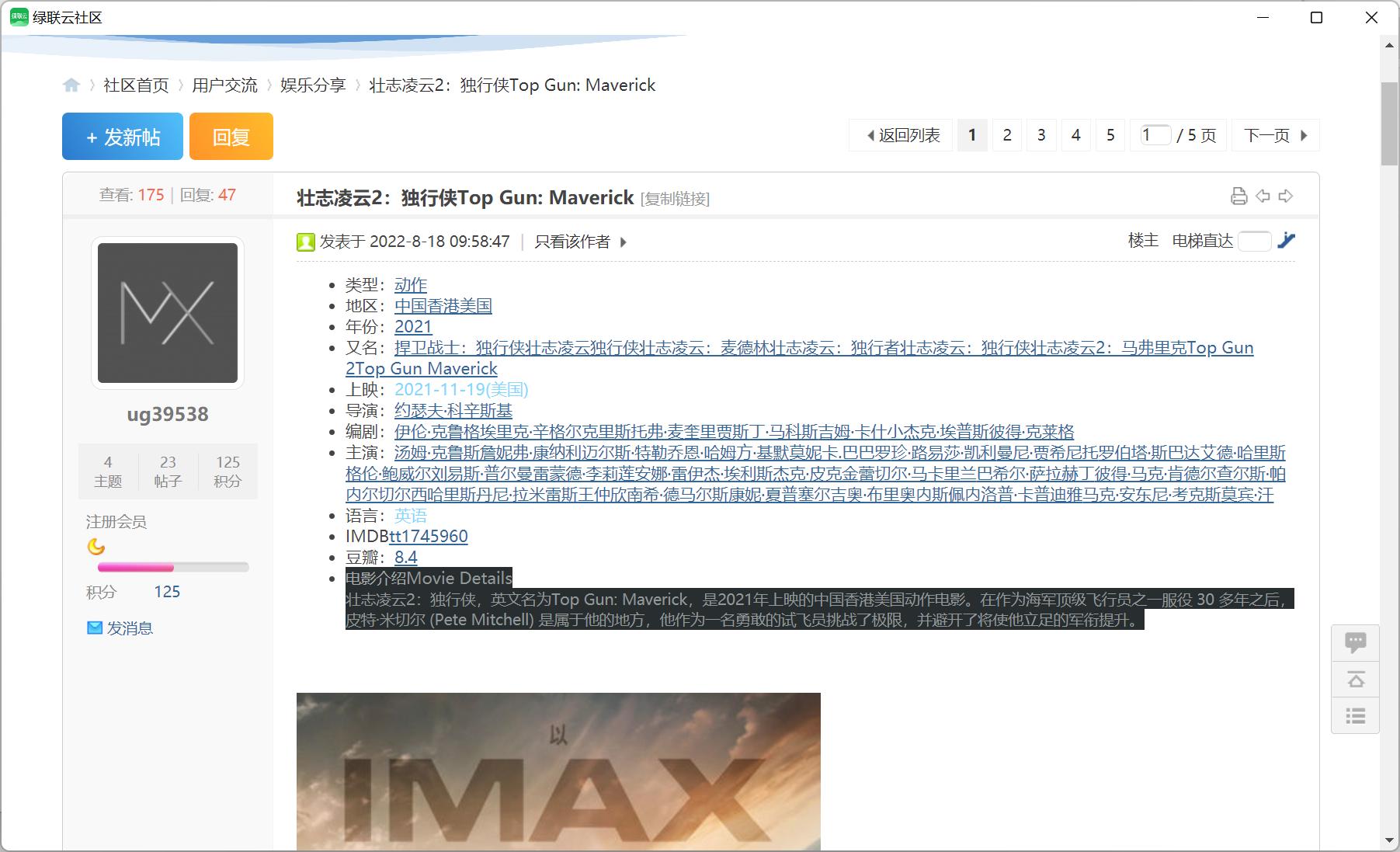The height and width of the screenshot is (852, 1400).
Task: Switch to page 3 of the thread
Action: pos(1041,134)
